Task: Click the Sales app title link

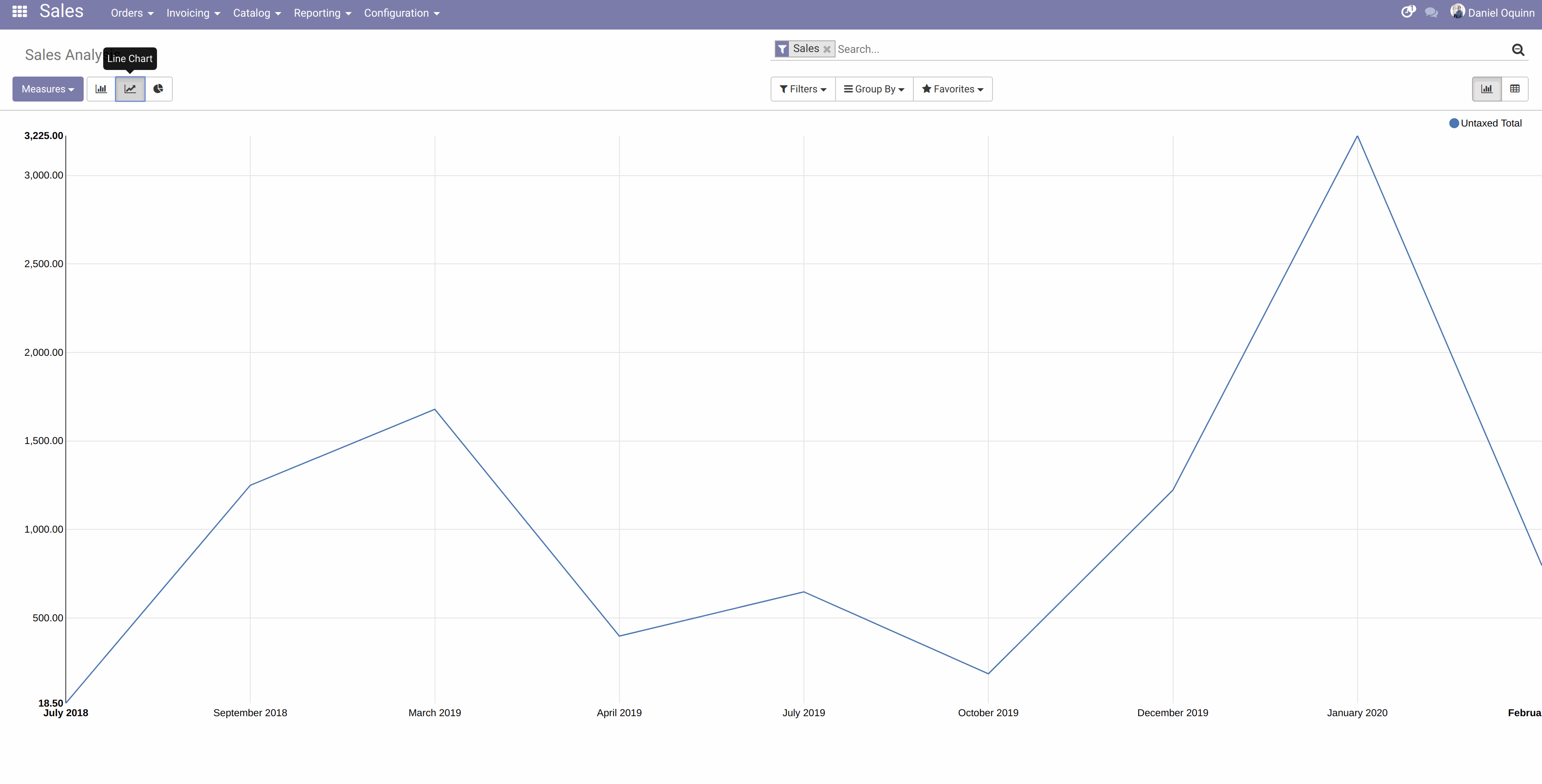Action: pos(61,11)
